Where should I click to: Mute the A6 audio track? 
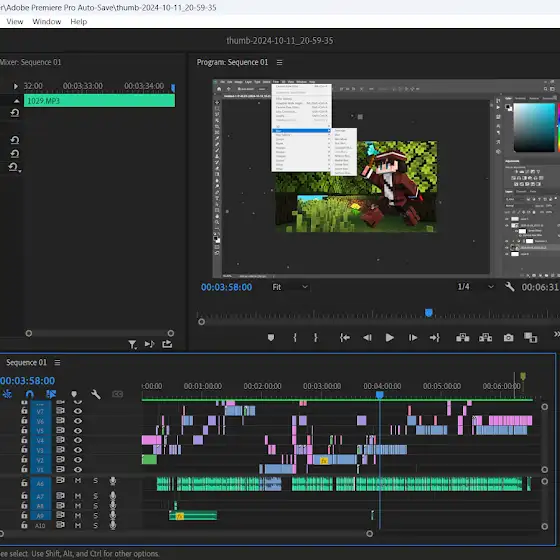pos(78,481)
